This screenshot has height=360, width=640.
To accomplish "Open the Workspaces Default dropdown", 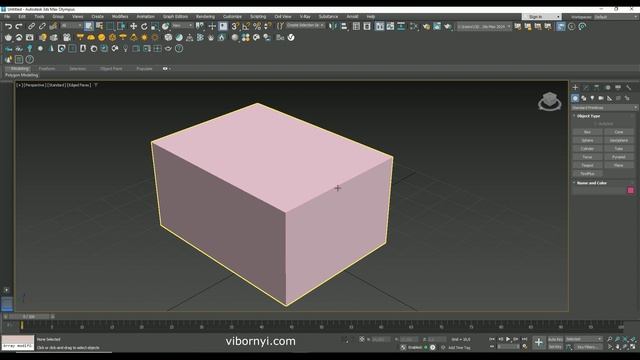I will (616, 17).
